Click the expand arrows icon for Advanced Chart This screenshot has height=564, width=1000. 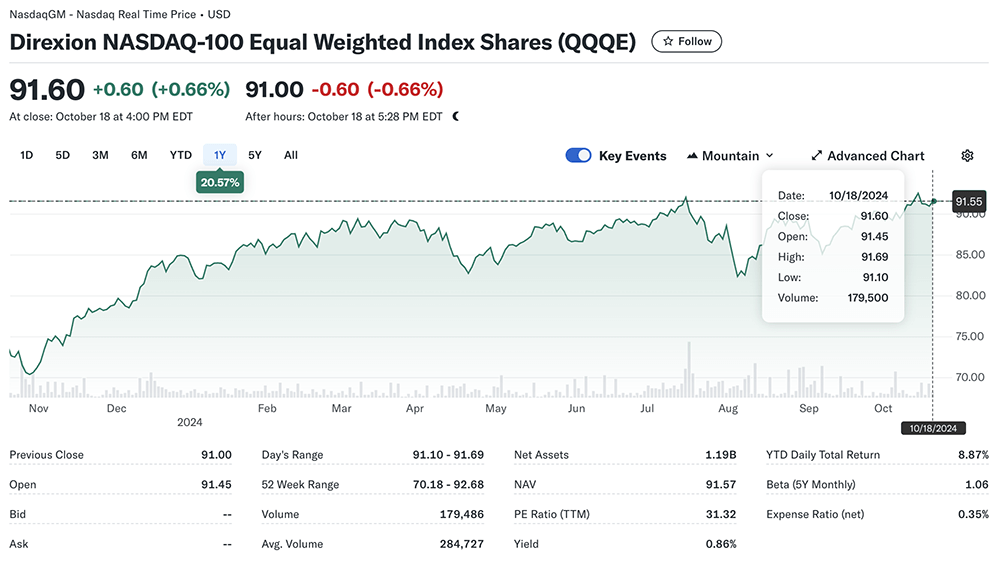(x=816, y=156)
